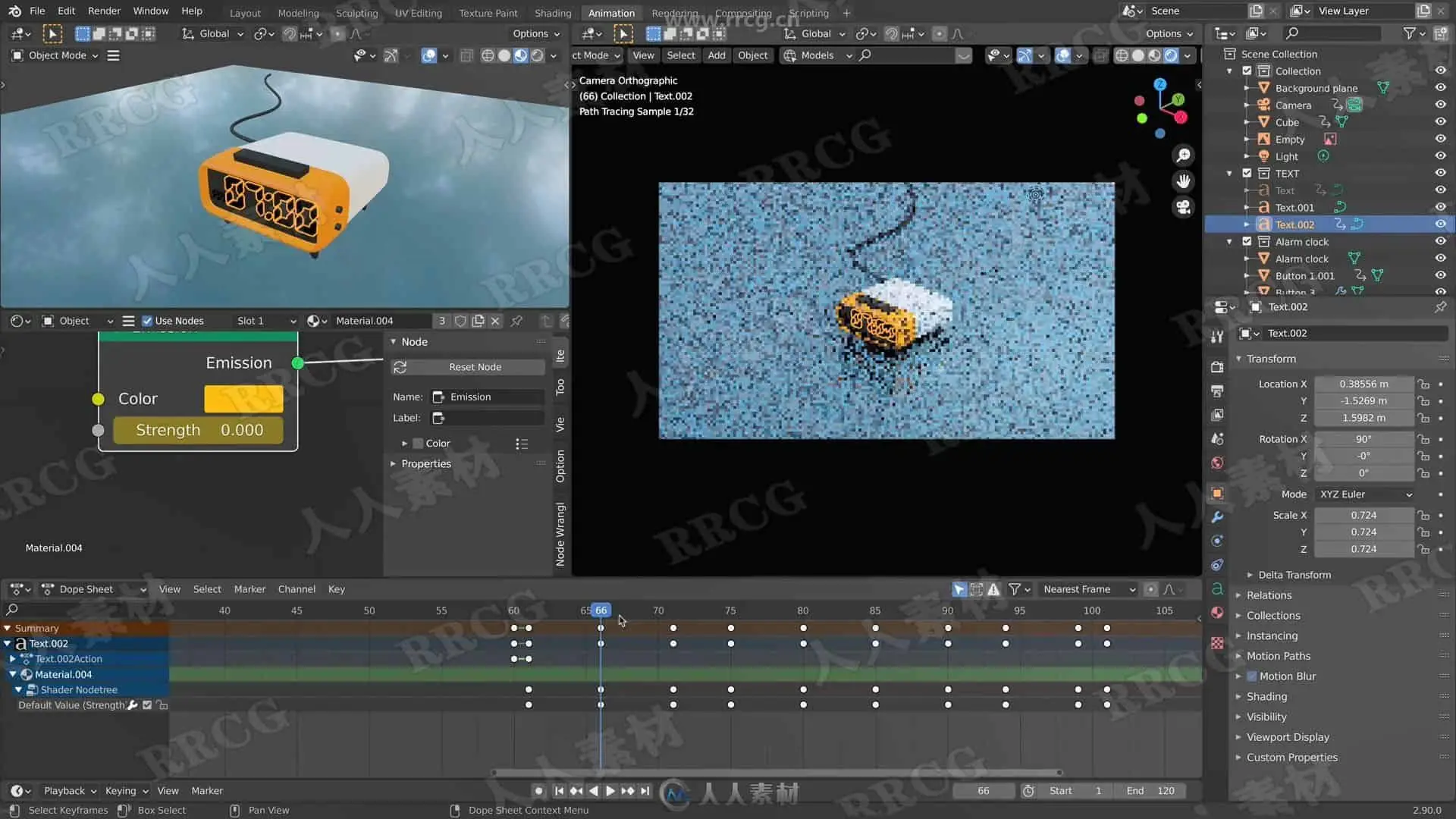This screenshot has width=1456, height=819.
Task: Click the Play animation button
Action: [x=610, y=791]
